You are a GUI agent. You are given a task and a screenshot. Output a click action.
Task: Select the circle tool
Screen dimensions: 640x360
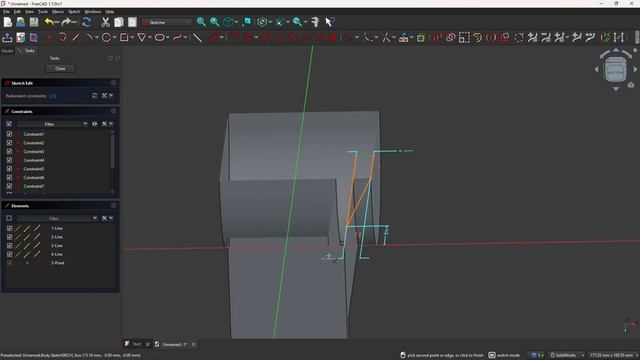click(x=106, y=38)
